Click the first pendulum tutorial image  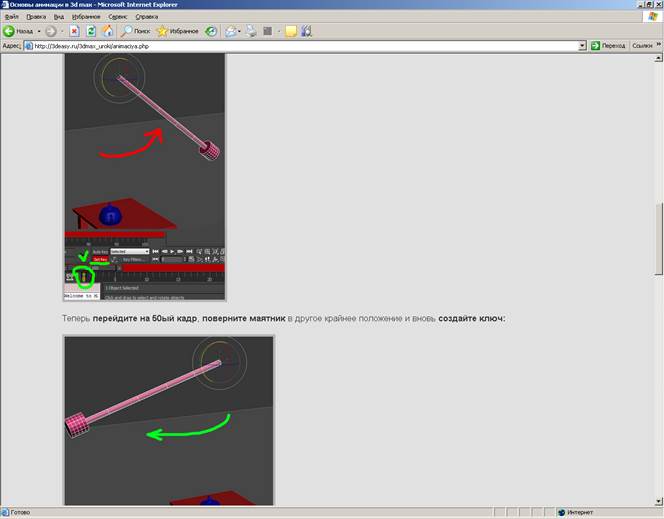[145, 177]
